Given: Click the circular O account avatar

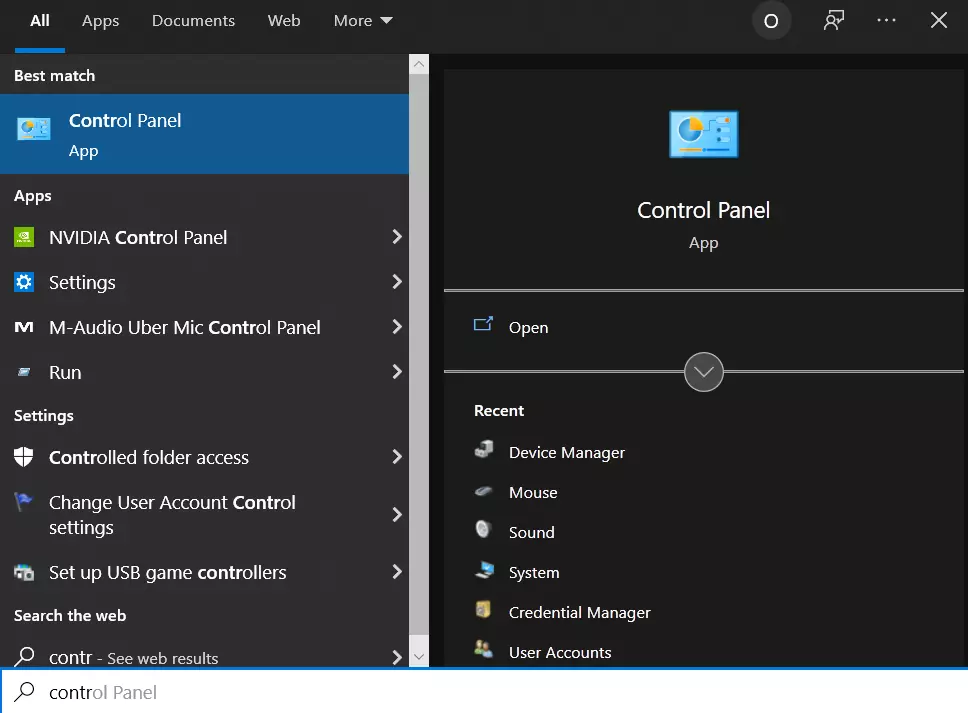Looking at the screenshot, I should pyautogui.click(x=771, y=21).
